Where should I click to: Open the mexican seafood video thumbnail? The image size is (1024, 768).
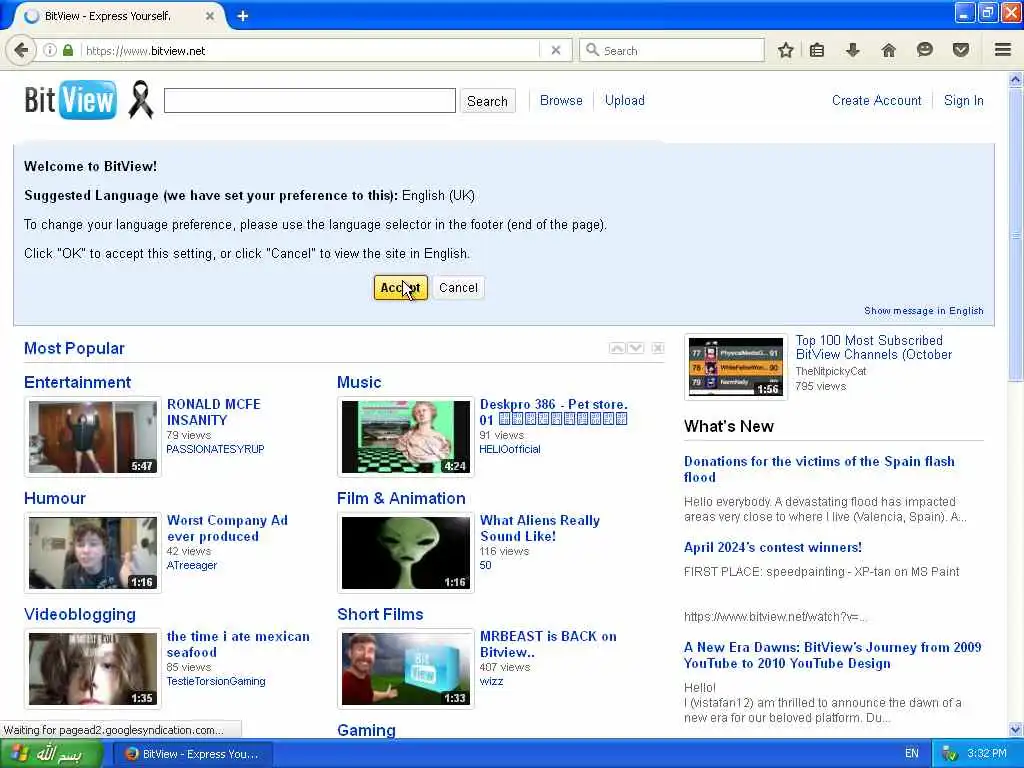(93, 669)
